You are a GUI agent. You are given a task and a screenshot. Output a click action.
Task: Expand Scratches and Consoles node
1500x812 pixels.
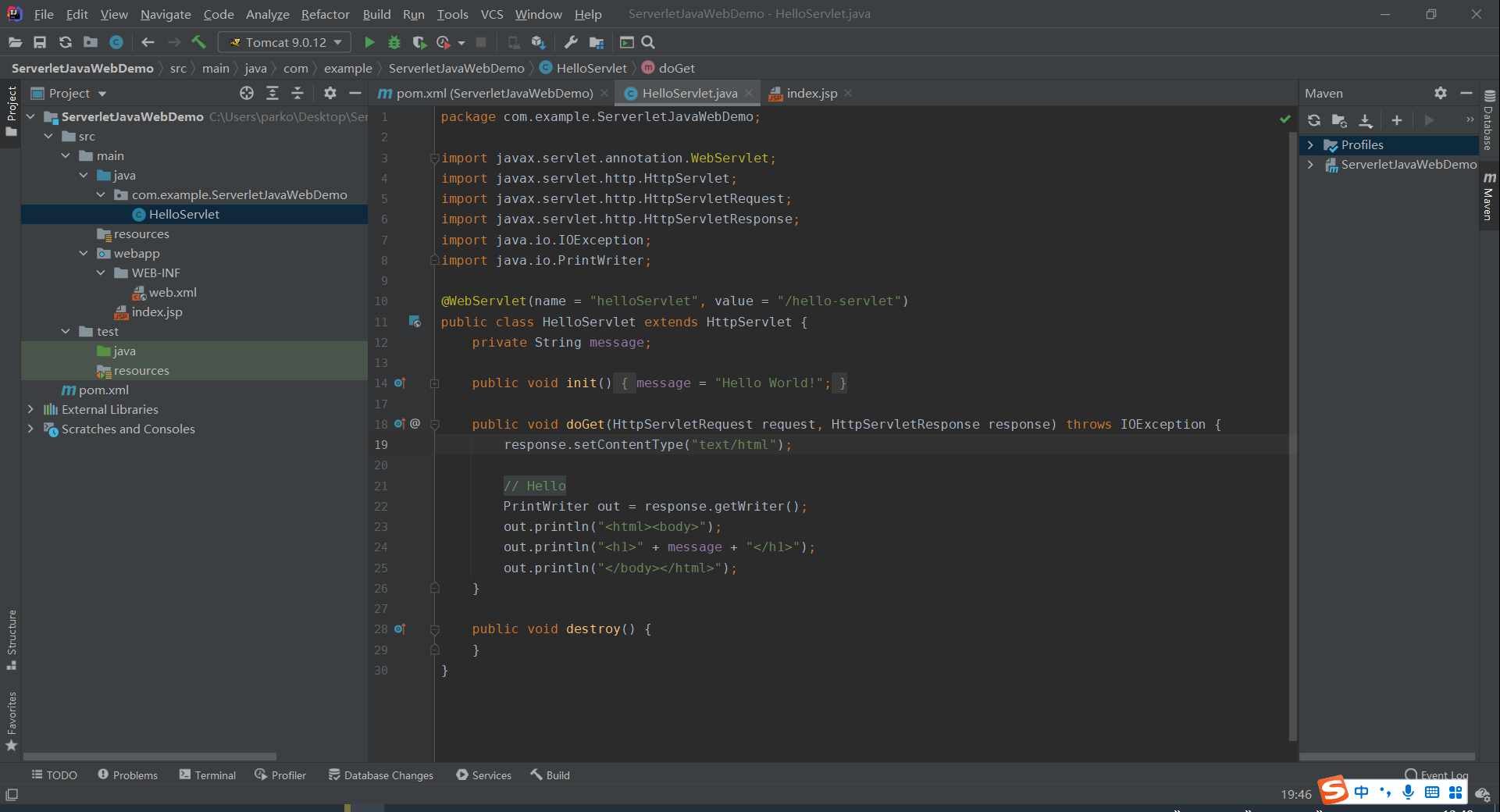30,429
